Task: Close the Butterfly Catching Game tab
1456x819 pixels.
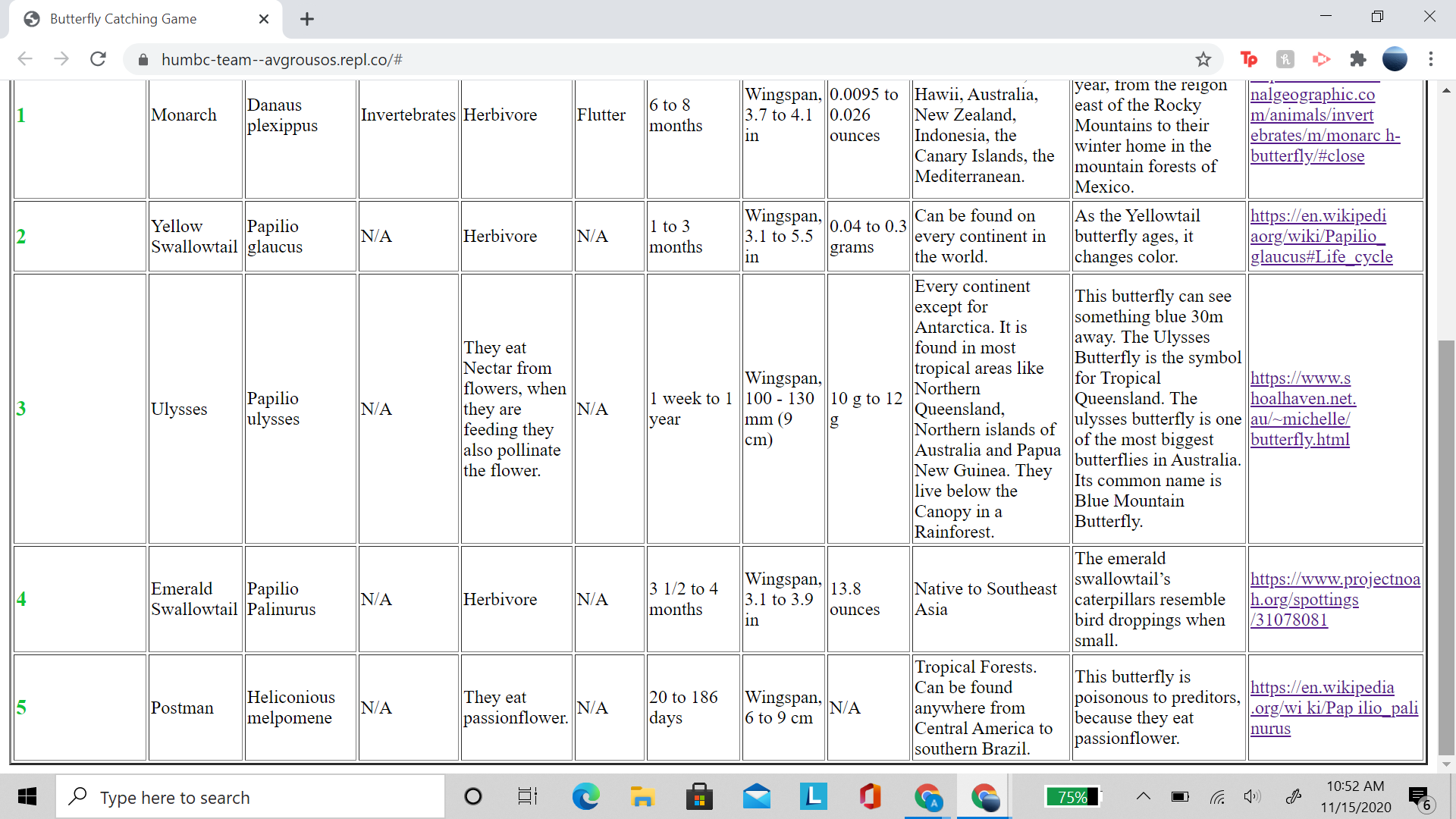Action: (x=264, y=19)
